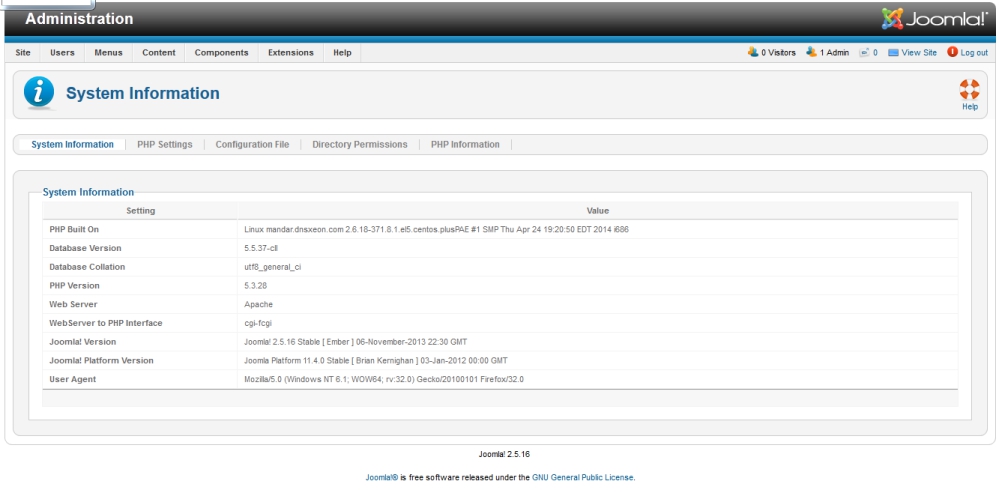
Task: Click the Joomla! Platform Version label
Action: 101,361
